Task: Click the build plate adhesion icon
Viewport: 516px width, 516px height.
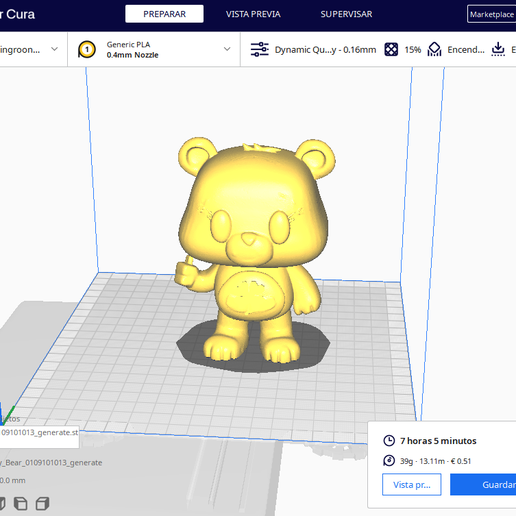Action: click(498, 49)
